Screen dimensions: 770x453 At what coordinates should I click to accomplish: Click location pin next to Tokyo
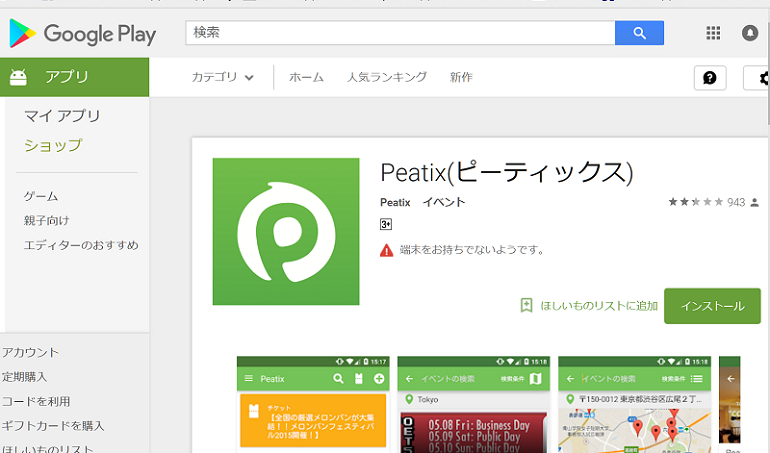tap(409, 399)
